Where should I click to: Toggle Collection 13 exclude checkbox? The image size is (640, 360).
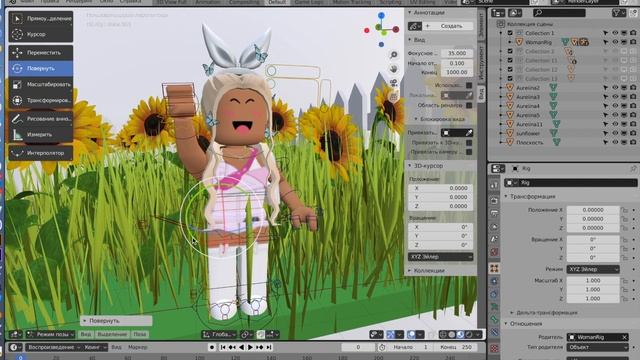tap(510, 78)
